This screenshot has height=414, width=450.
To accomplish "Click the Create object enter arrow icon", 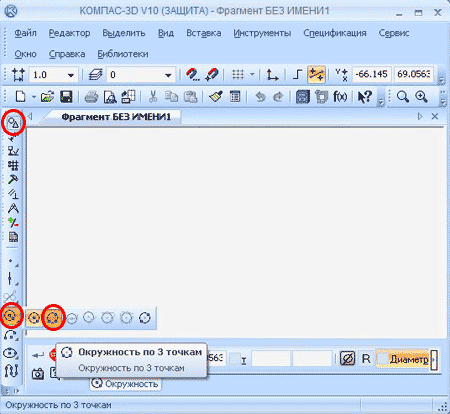I will (38, 355).
